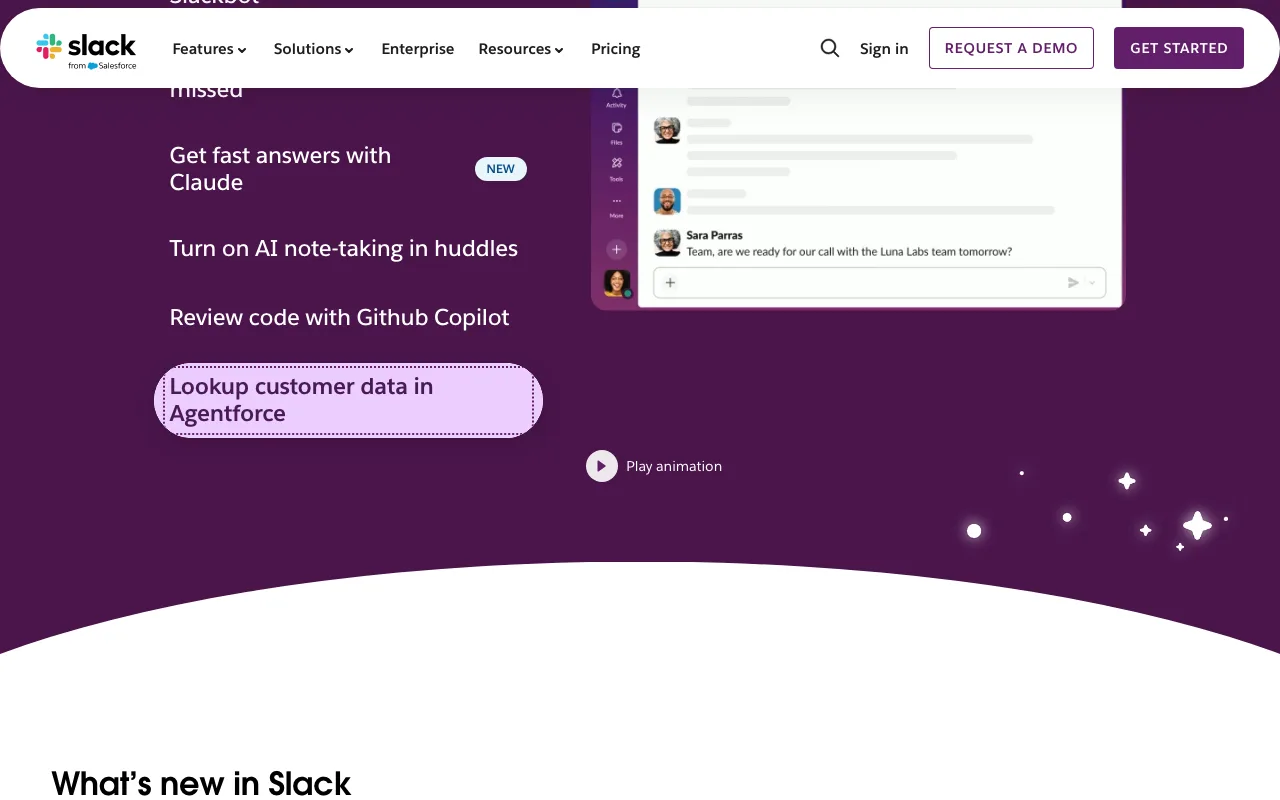Open the Enterprise page

tap(418, 49)
